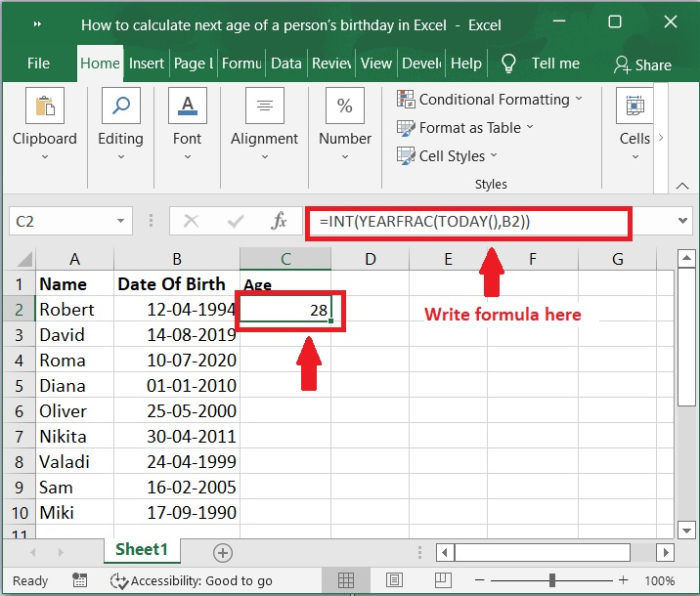Open the Name Box dropdown arrow
Viewport: 700px width, 596px height.
tap(121, 221)
